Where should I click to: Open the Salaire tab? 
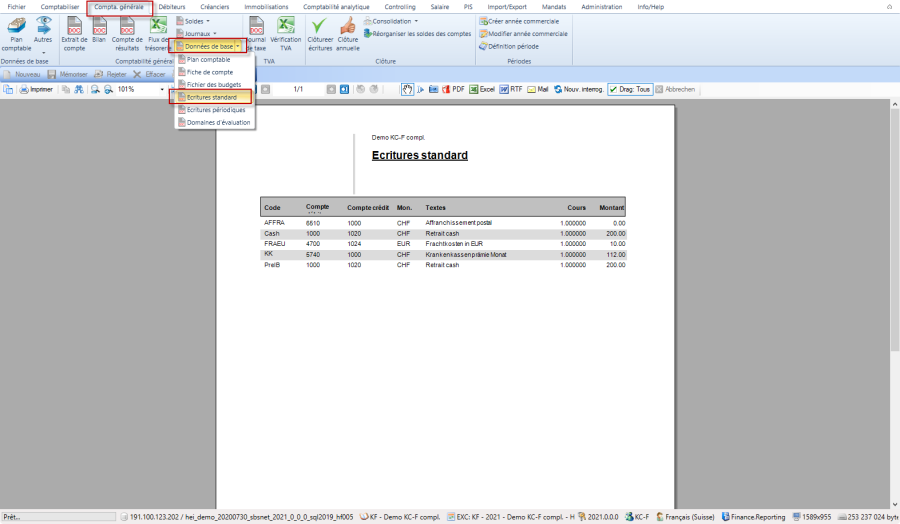440,7
